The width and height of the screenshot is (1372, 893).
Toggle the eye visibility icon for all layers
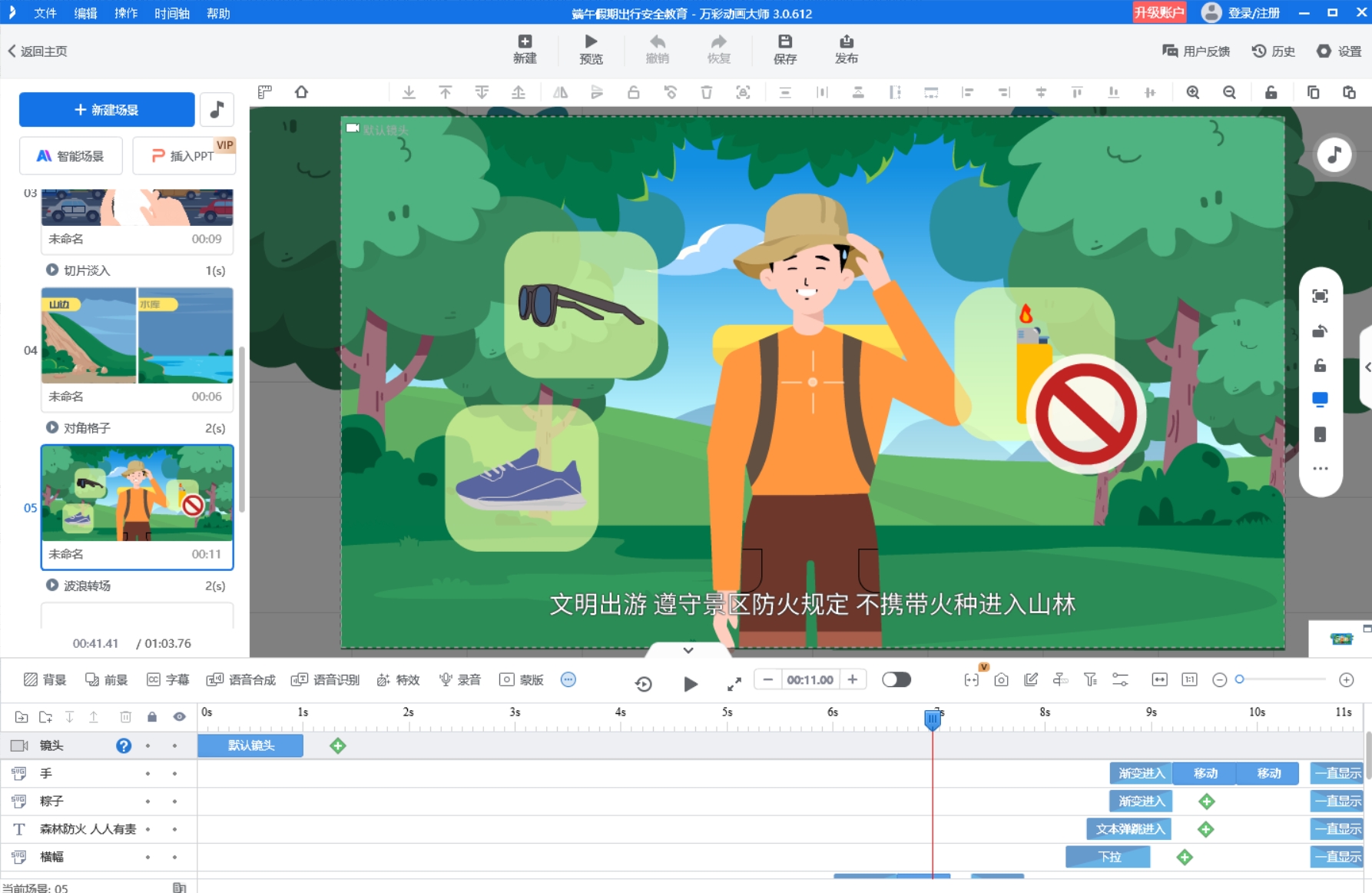click(179, 717)
